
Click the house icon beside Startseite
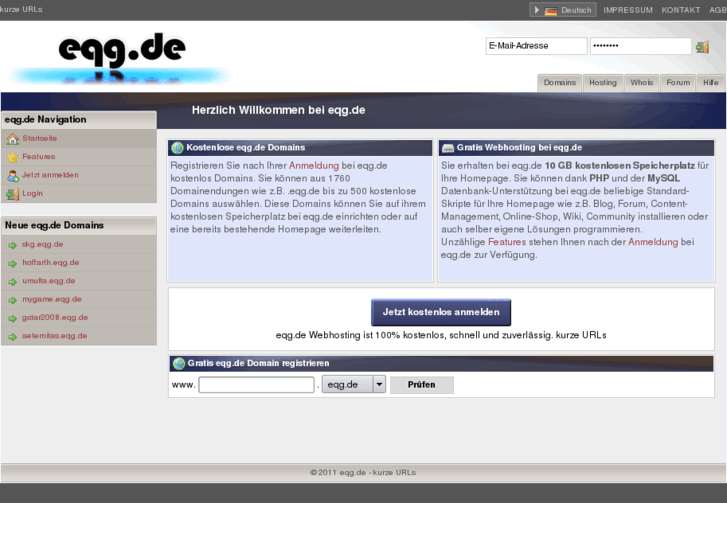tap(13, 139)
